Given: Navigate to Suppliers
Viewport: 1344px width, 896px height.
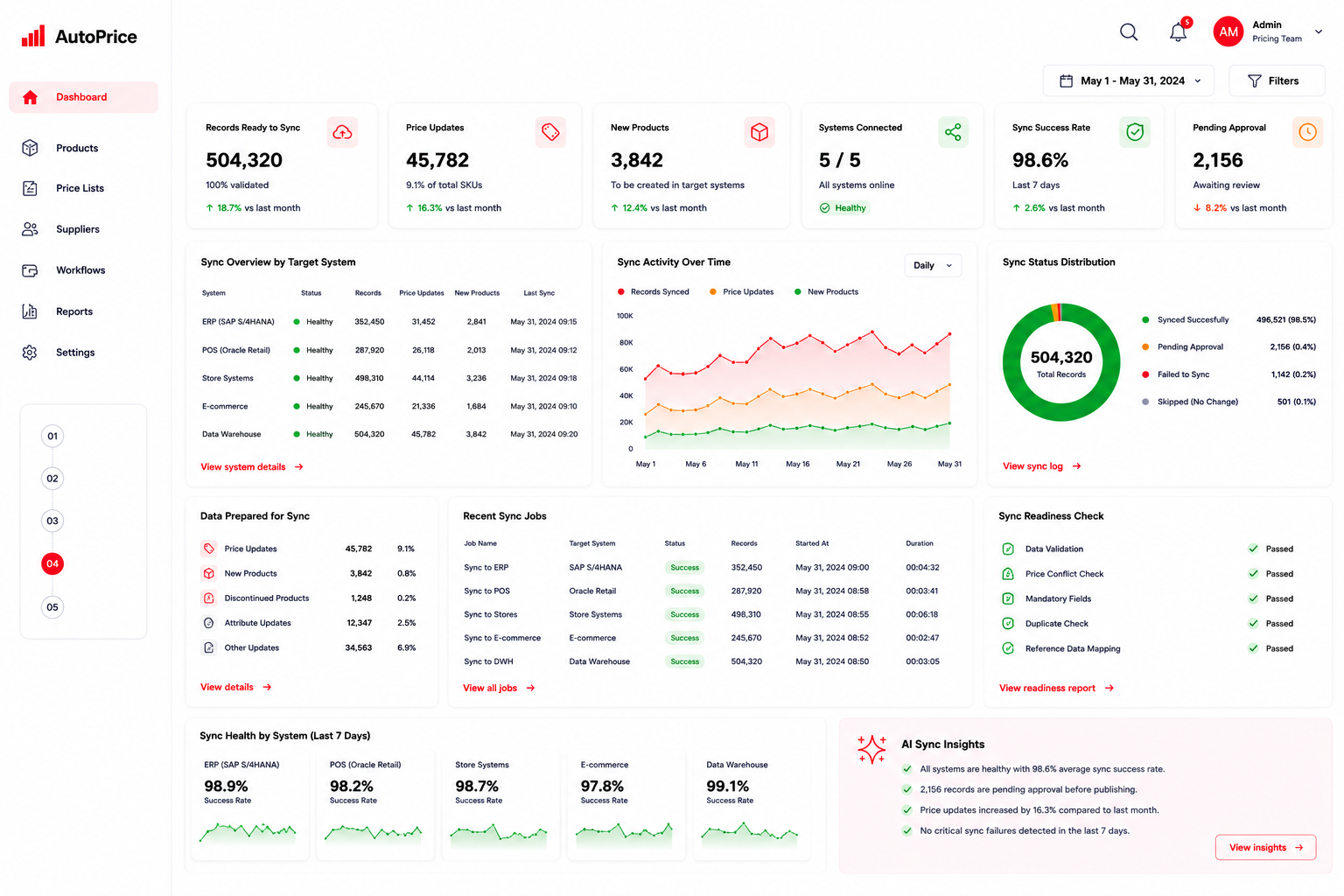Looking at the screenshot, I should (x=78, y=229).
